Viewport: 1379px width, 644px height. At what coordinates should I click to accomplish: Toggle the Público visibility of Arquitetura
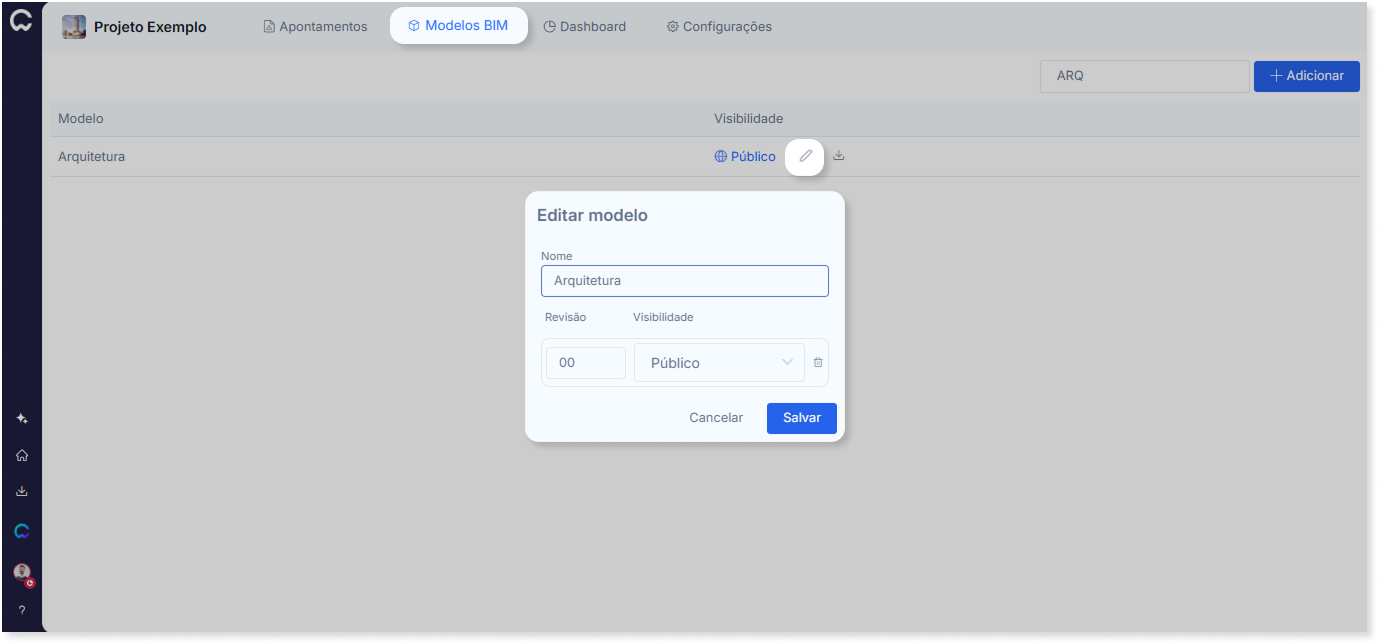click(x=745, y=157)
